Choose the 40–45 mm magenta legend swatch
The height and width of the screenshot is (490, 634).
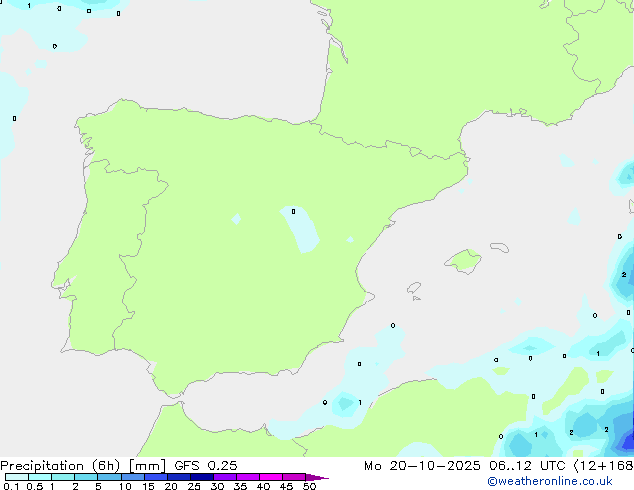(x=271, y=477)
